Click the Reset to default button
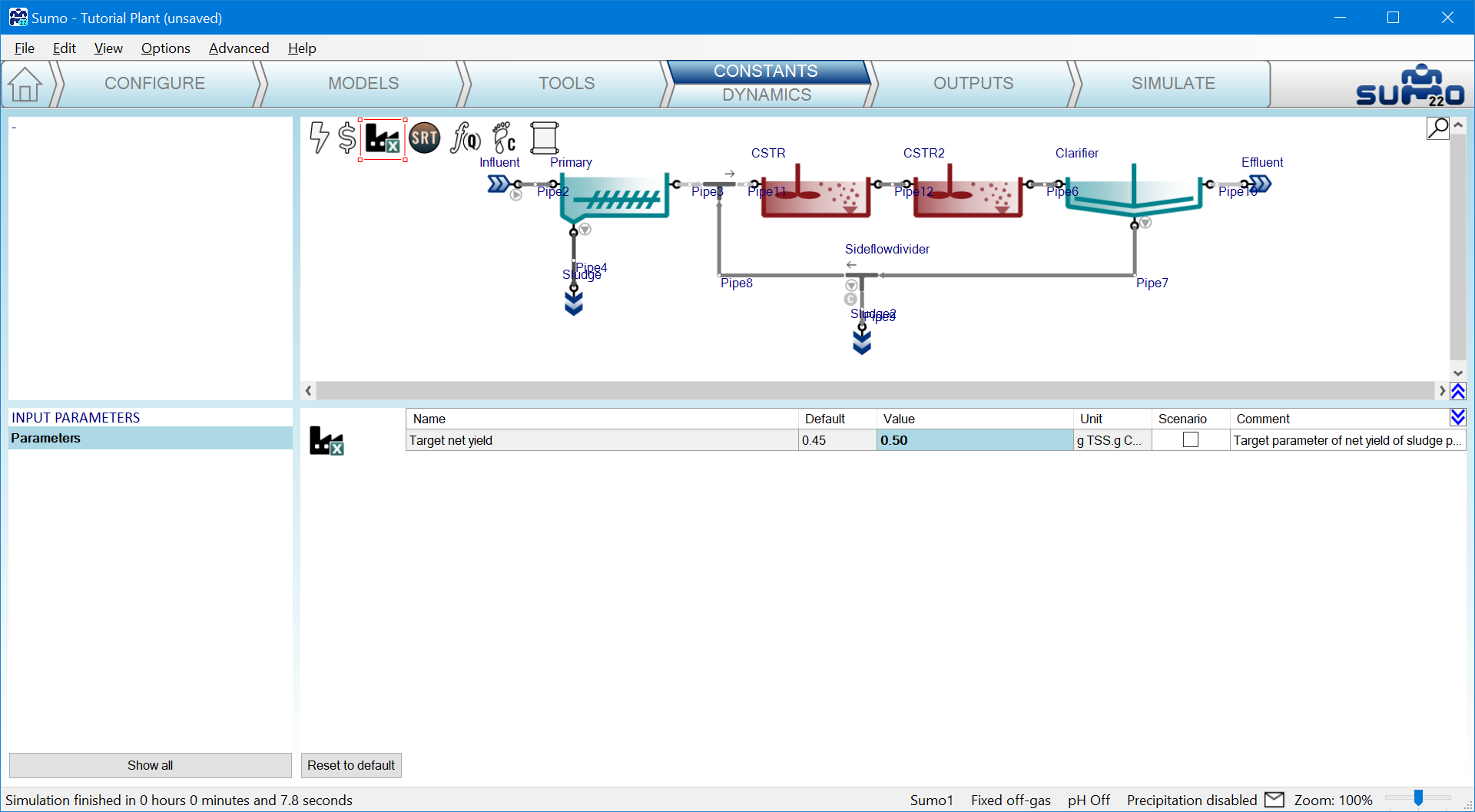 (351, 765)
